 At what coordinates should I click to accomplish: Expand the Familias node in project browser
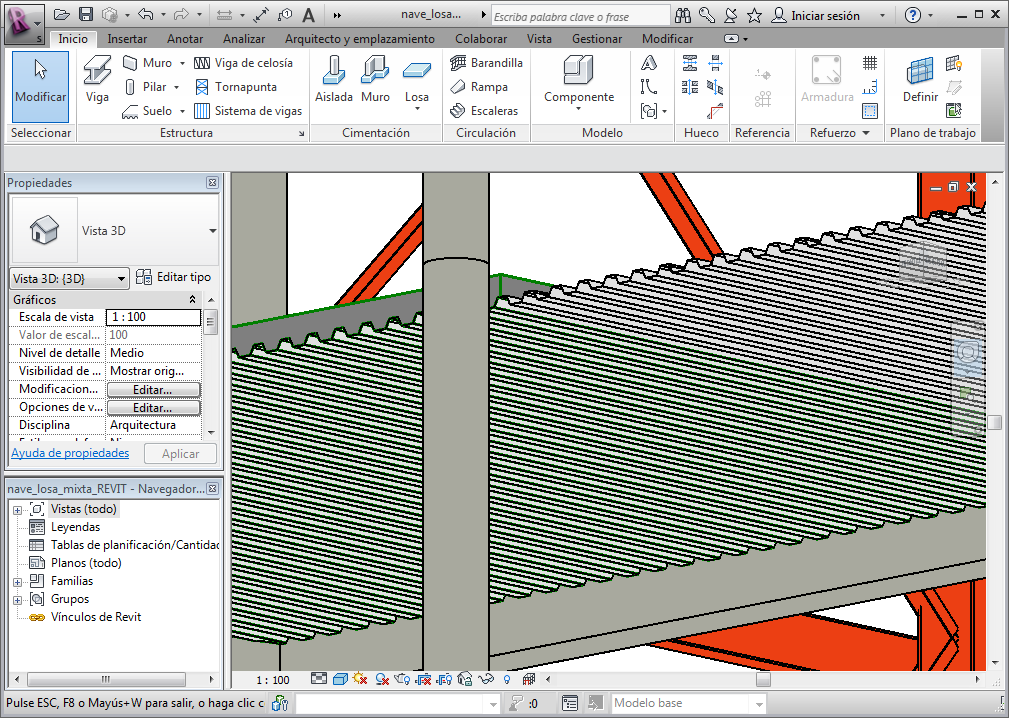(x=17, y=582)
